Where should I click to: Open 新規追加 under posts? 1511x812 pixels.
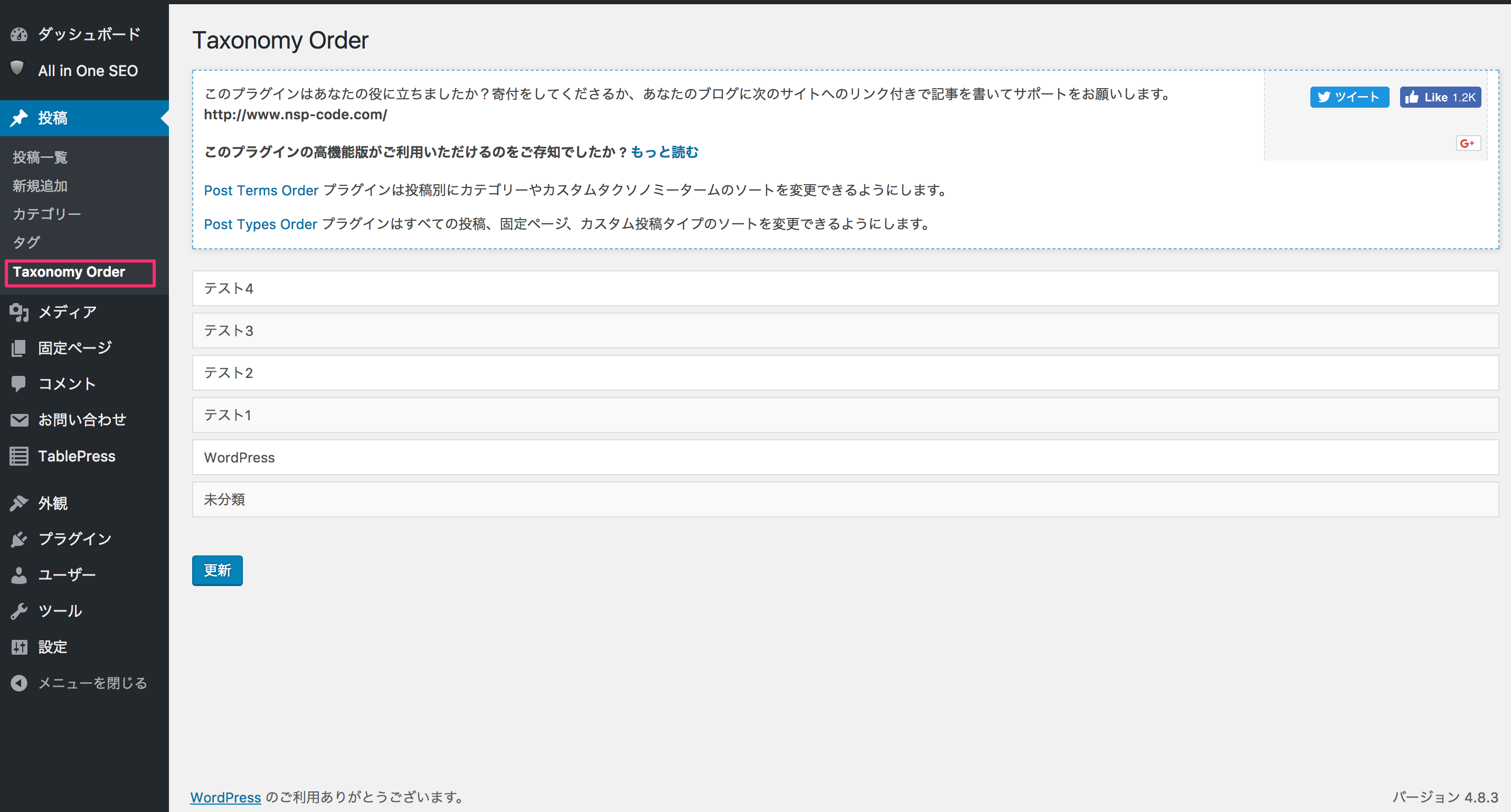40,186
